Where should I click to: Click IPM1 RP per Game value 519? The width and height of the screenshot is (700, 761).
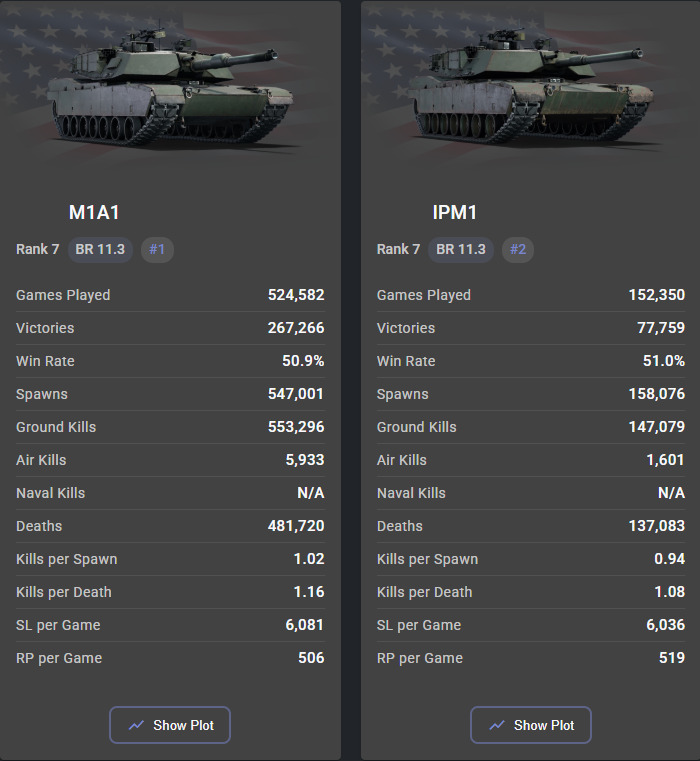[x=672, y=658]
